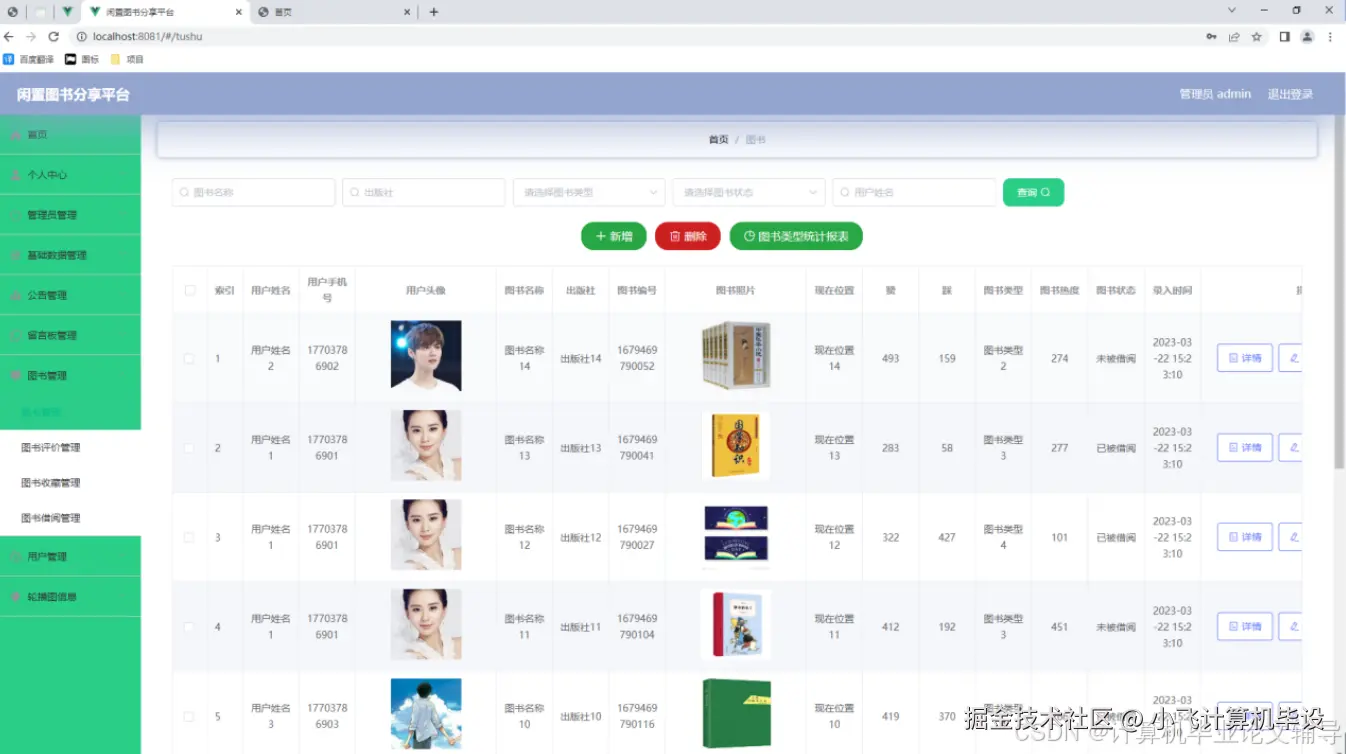
Task: Click the password key icon in address bar
Action: [1211, 36]
